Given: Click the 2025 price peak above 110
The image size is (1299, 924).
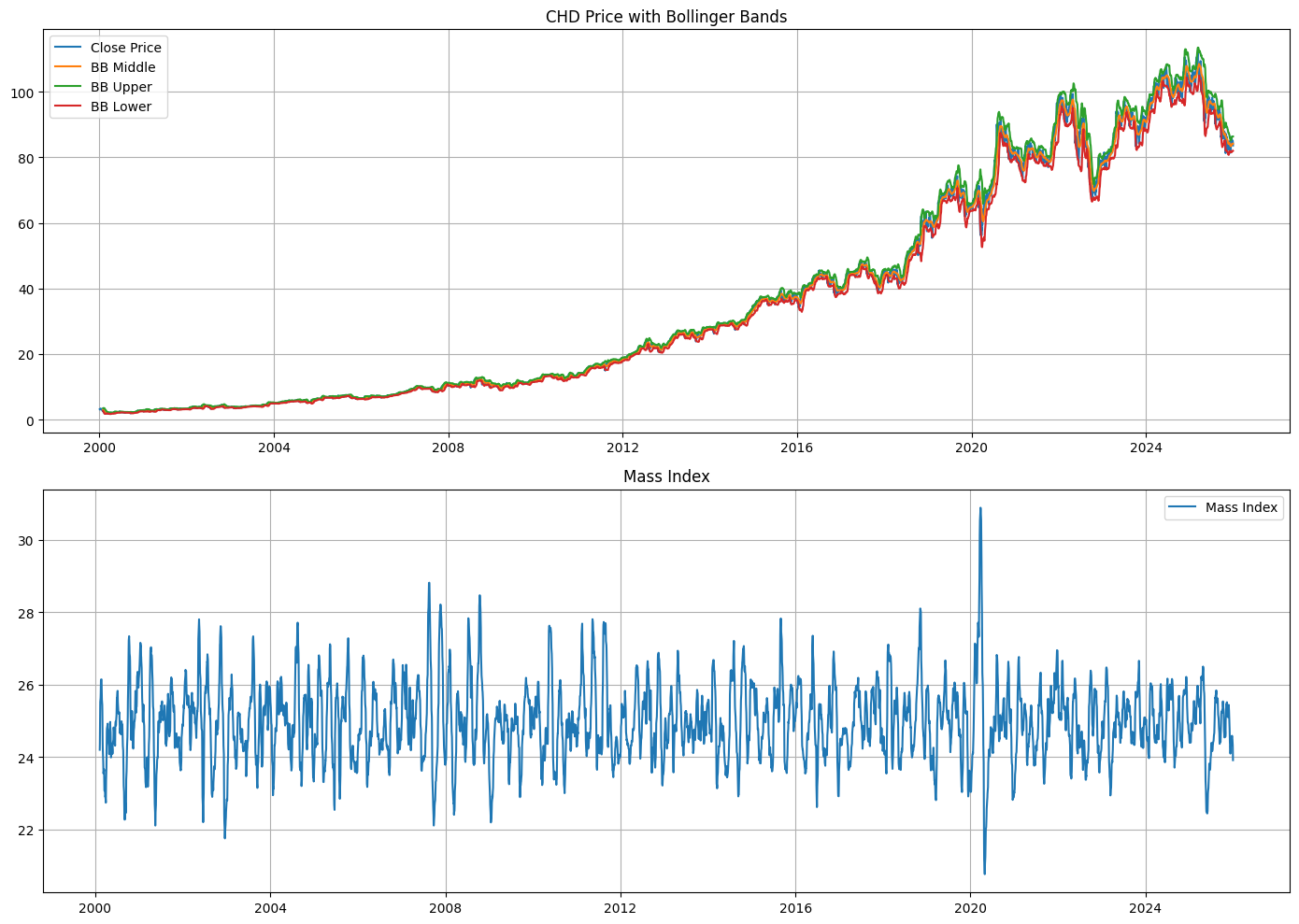Looking at the screenshot, I should [x=1198, y=50].
